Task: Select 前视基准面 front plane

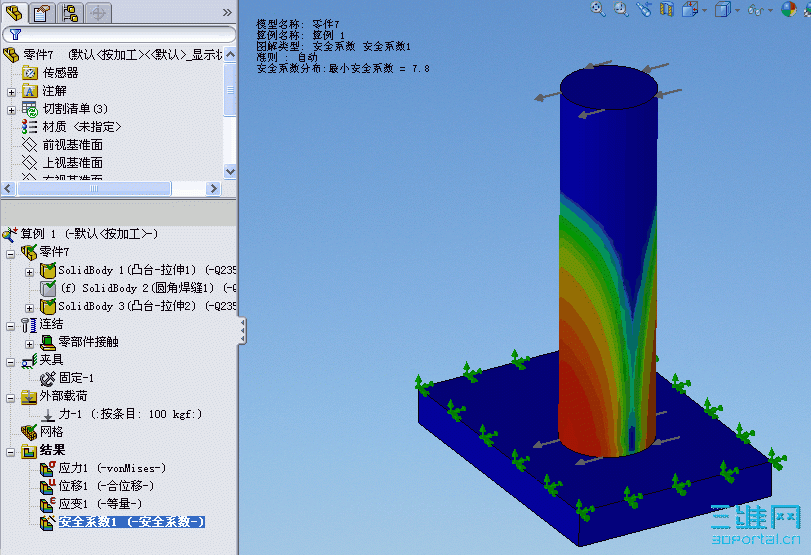Action: (72, 145)
